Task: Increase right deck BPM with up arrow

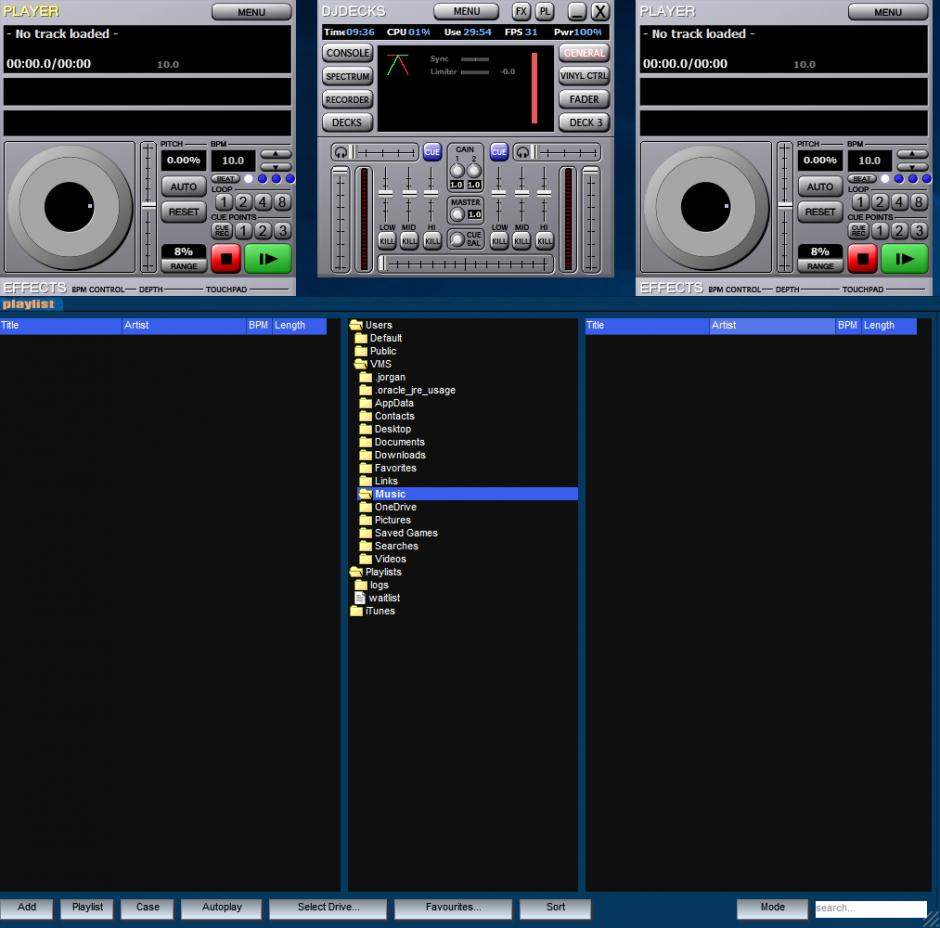Action: click(x=912, y=154)
